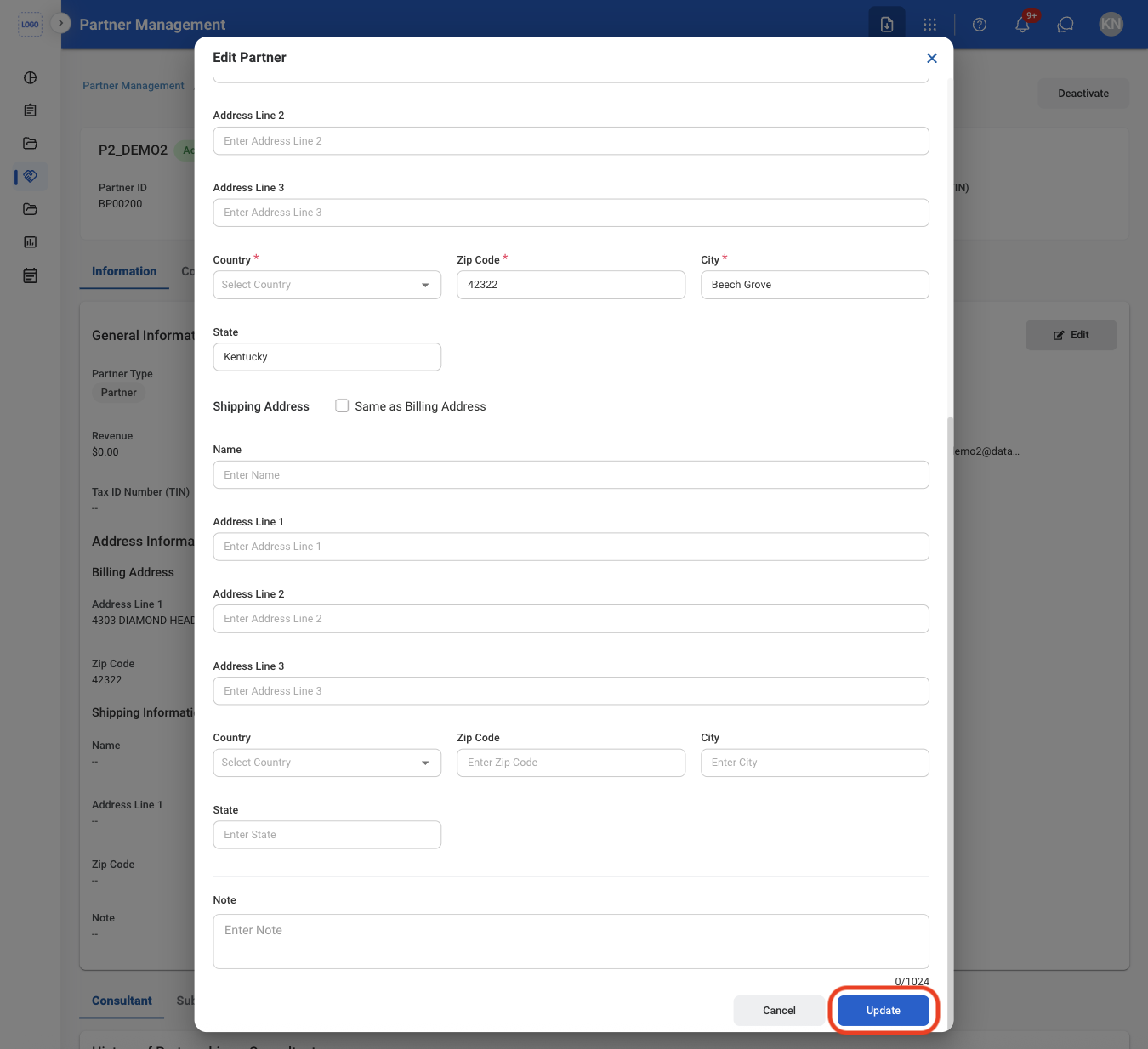Click the Enter Zip Code shipping field
Screen dimensions: 1148x1049
click(571, 763)
